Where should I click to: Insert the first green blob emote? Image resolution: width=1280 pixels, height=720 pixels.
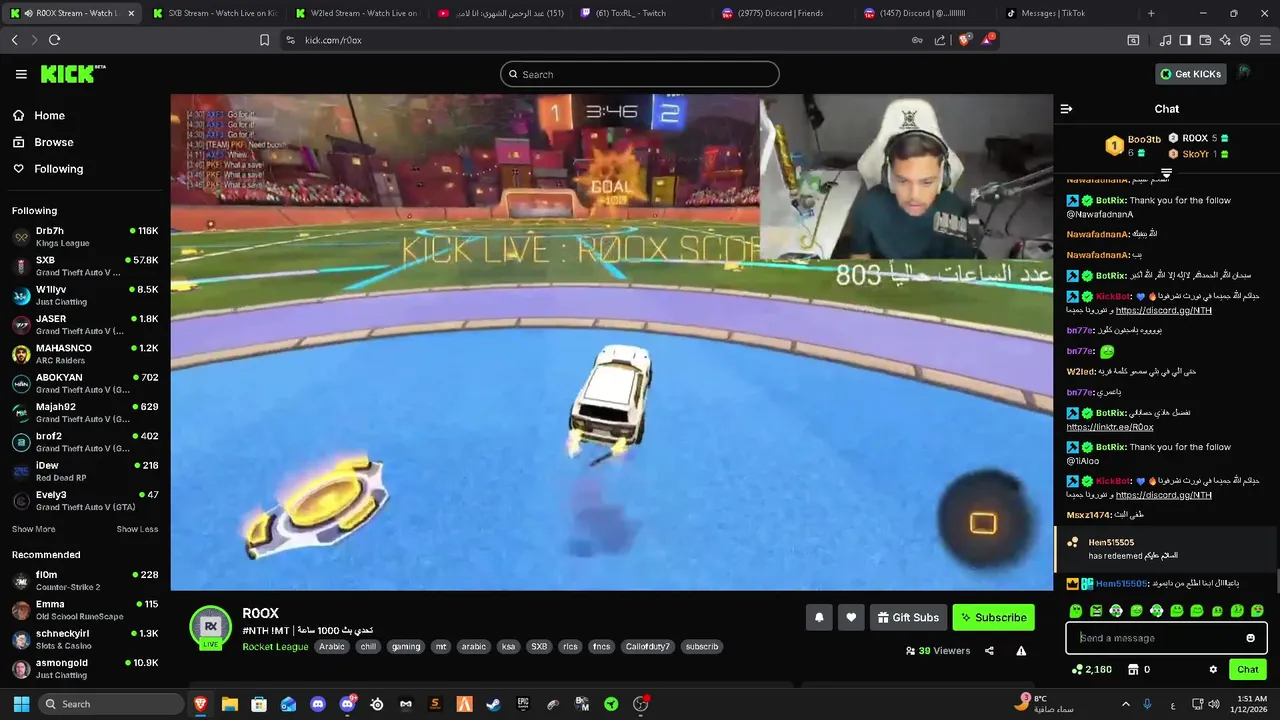click(1076, 611)
